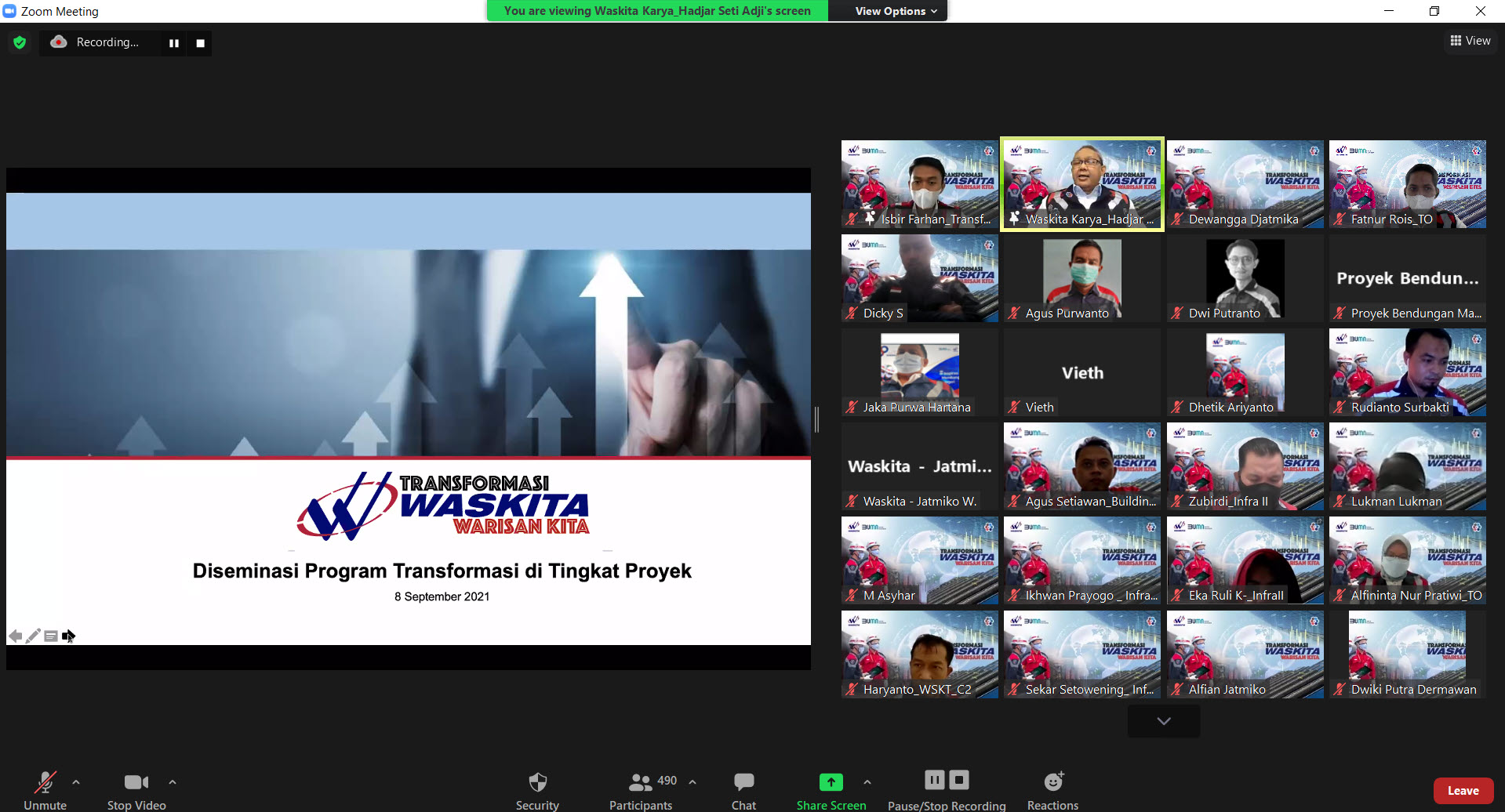Click the muted mic icon on M Asyhar
The width and height of the screenshot is (1505, 812).
(852, 596)
